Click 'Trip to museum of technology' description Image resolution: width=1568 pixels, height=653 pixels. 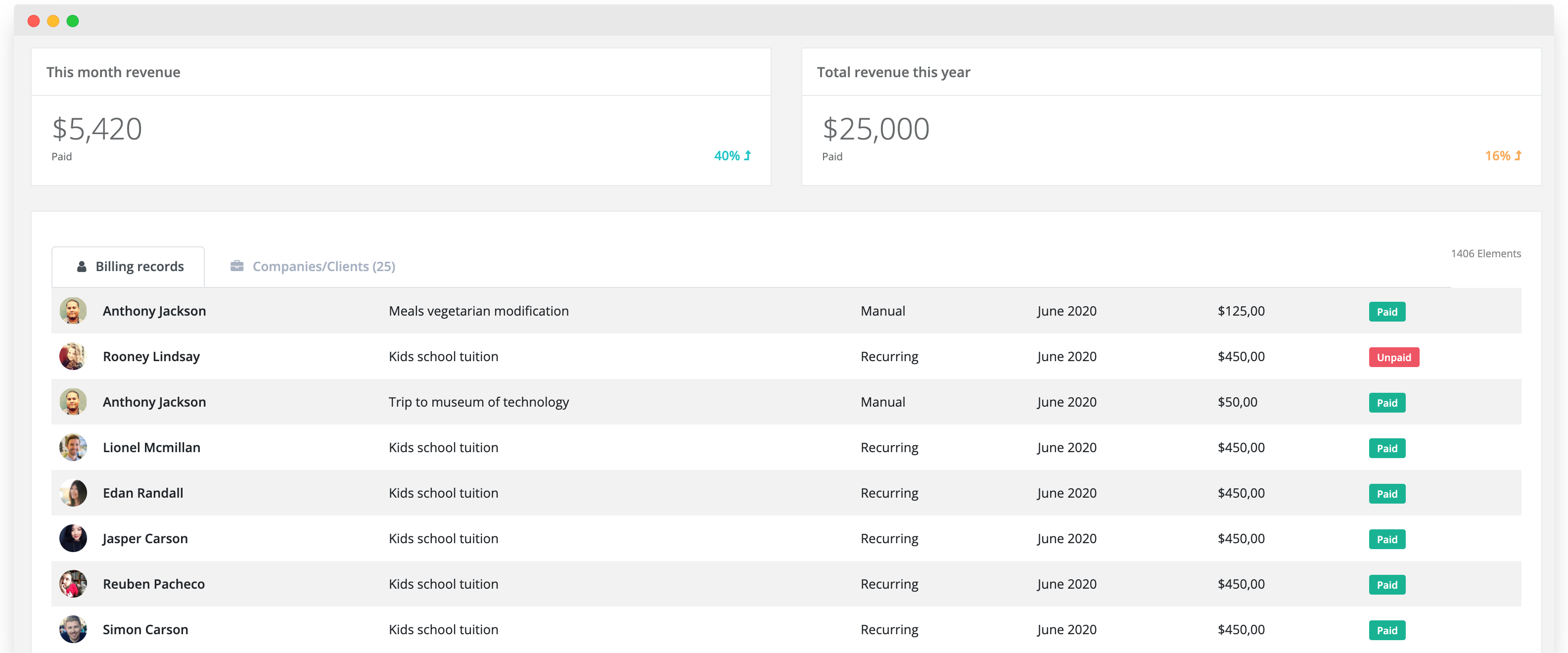478,402
